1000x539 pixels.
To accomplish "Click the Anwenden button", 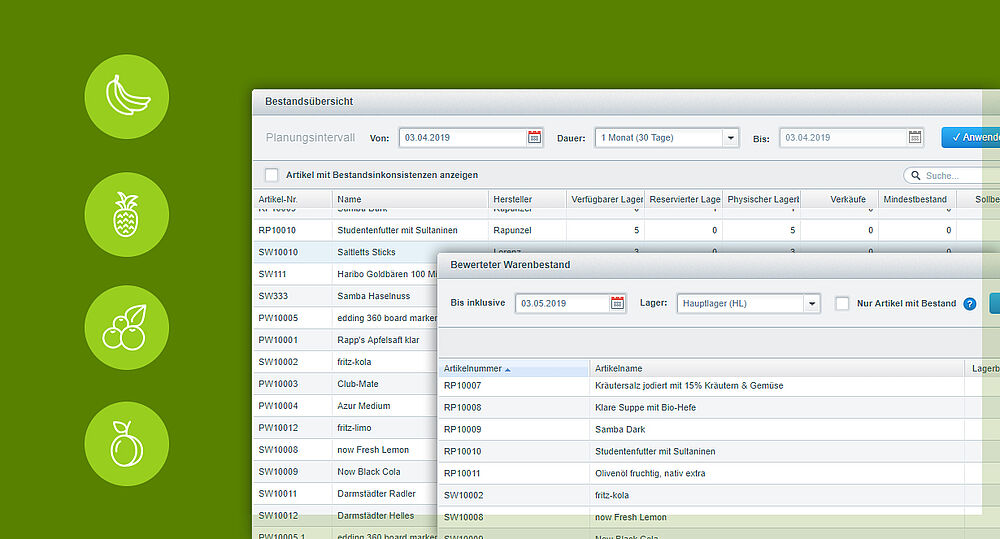I will tap(971, 137).
